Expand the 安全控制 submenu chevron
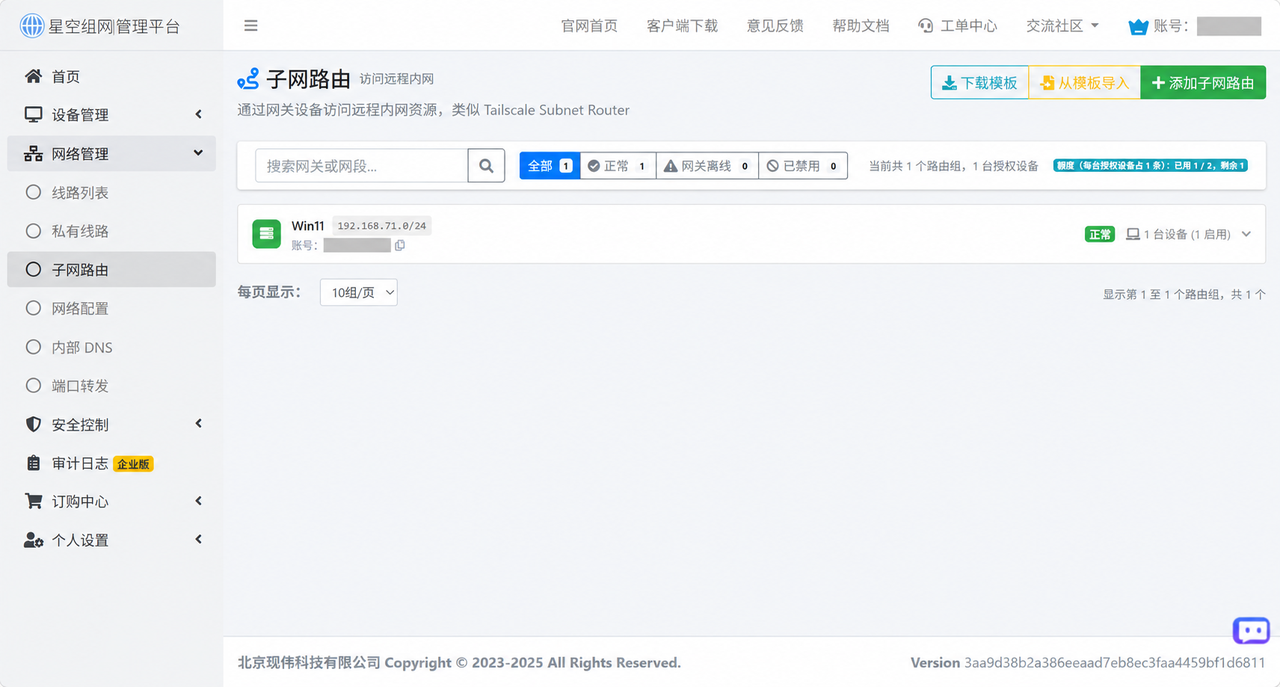The image size is (1280, 687). (x=198, y=424)
